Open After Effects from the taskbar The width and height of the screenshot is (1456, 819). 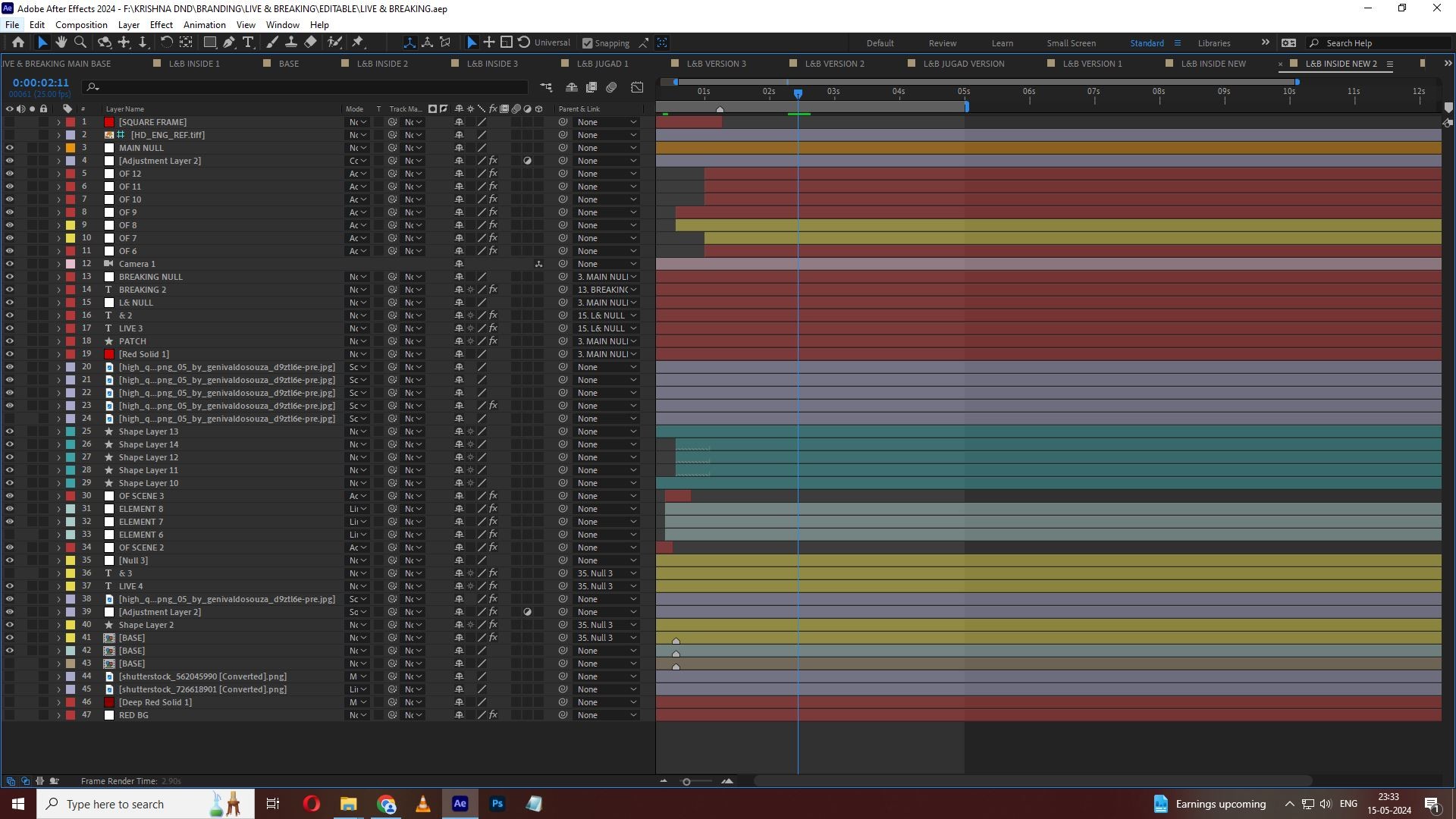coord(460,804)
